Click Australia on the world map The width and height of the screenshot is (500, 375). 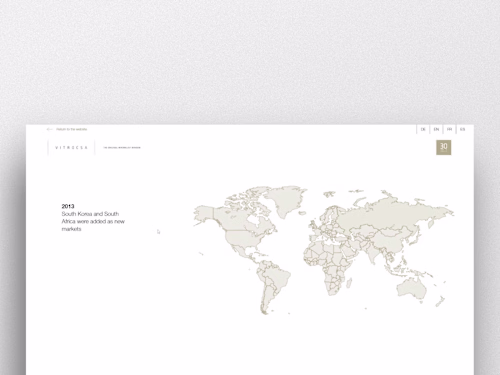click(x=412, y=289)
